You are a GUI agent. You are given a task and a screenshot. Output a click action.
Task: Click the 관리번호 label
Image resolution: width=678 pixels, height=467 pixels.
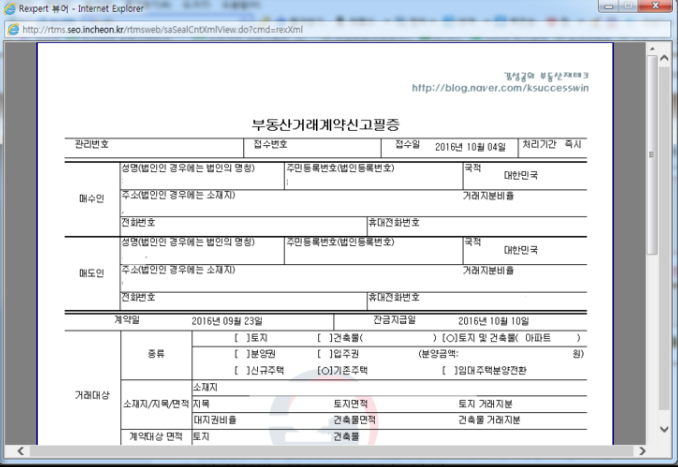(92, 144)
